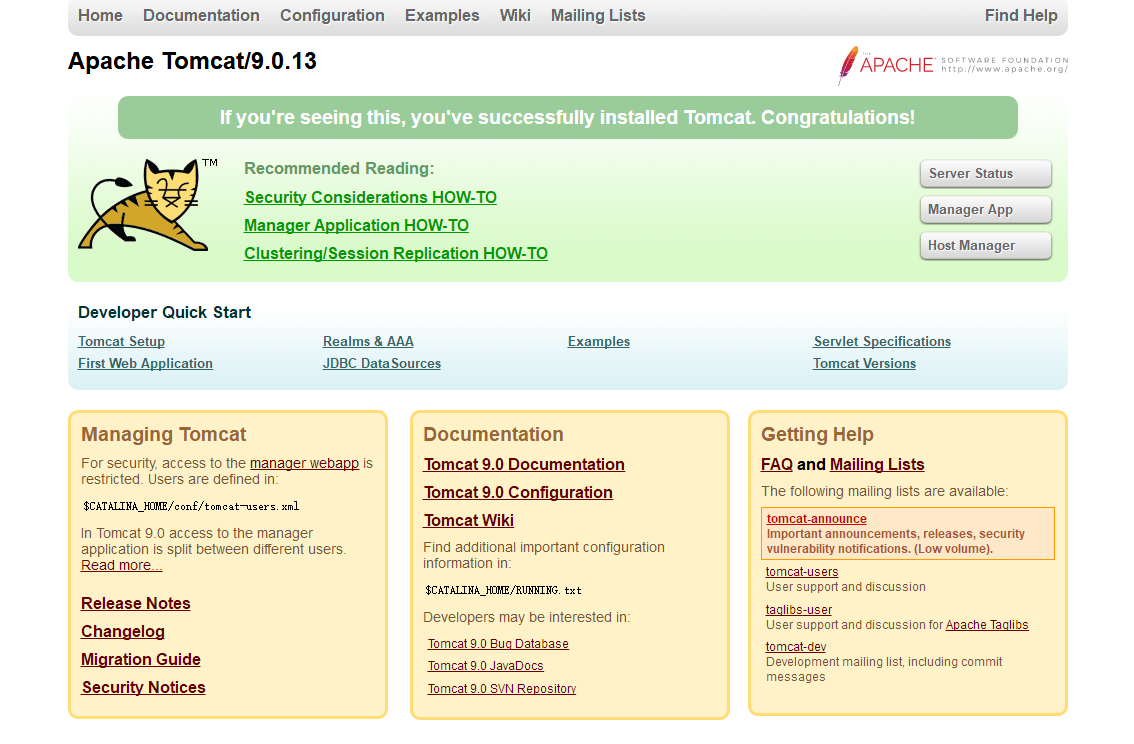Viewport: 1134px width, 744px height.
Task: Select Configuration in the navigation bar
Action: coord(332,15)
